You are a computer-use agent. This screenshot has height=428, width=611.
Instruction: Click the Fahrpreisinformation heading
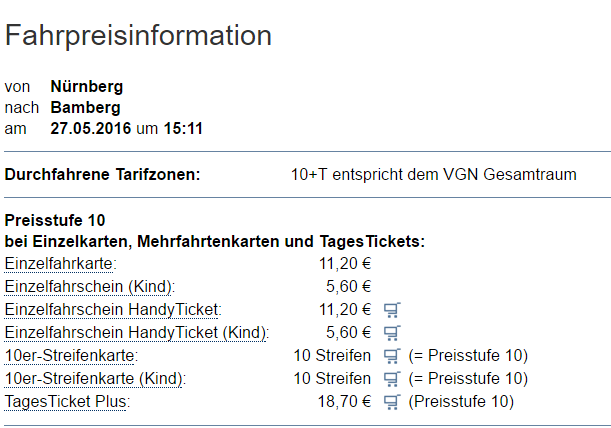138,36
